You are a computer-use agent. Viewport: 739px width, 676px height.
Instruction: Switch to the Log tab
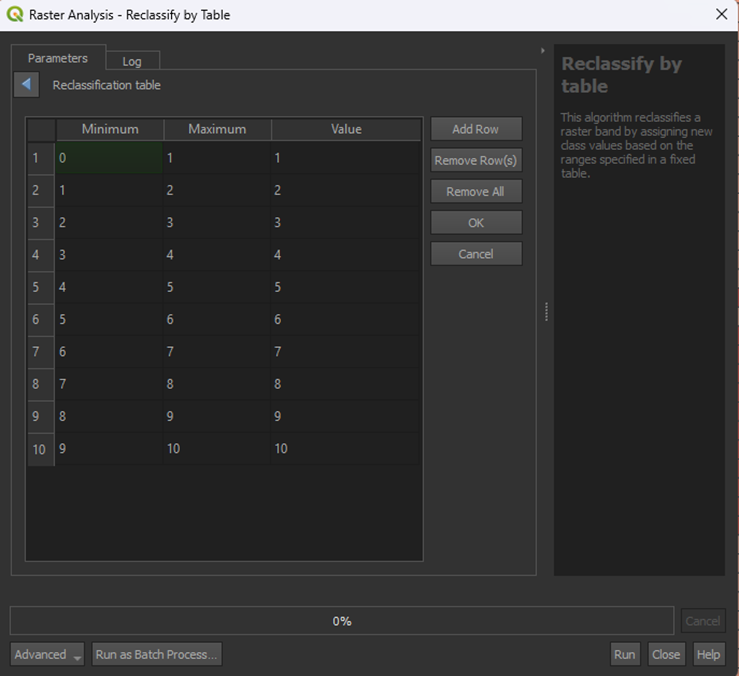click(x=132, y=61)
